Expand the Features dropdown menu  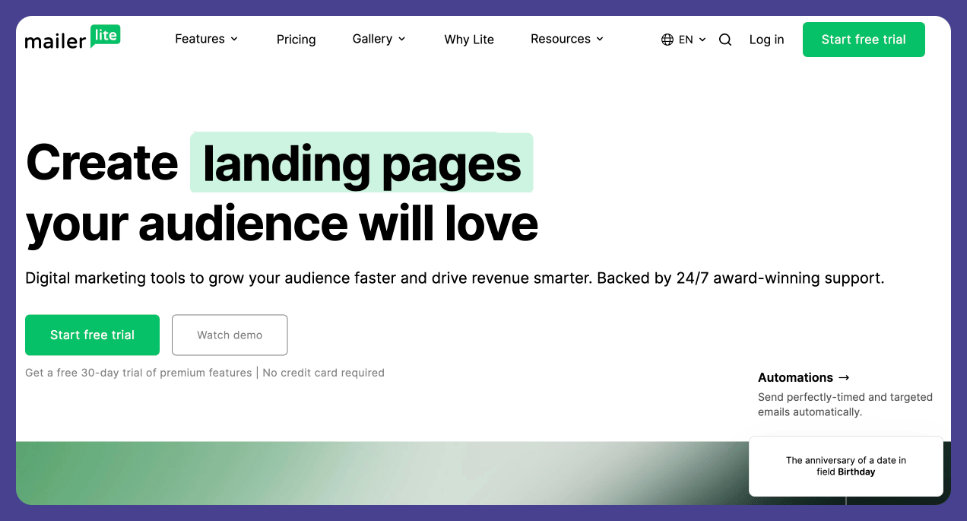click(x=206, y=39)
